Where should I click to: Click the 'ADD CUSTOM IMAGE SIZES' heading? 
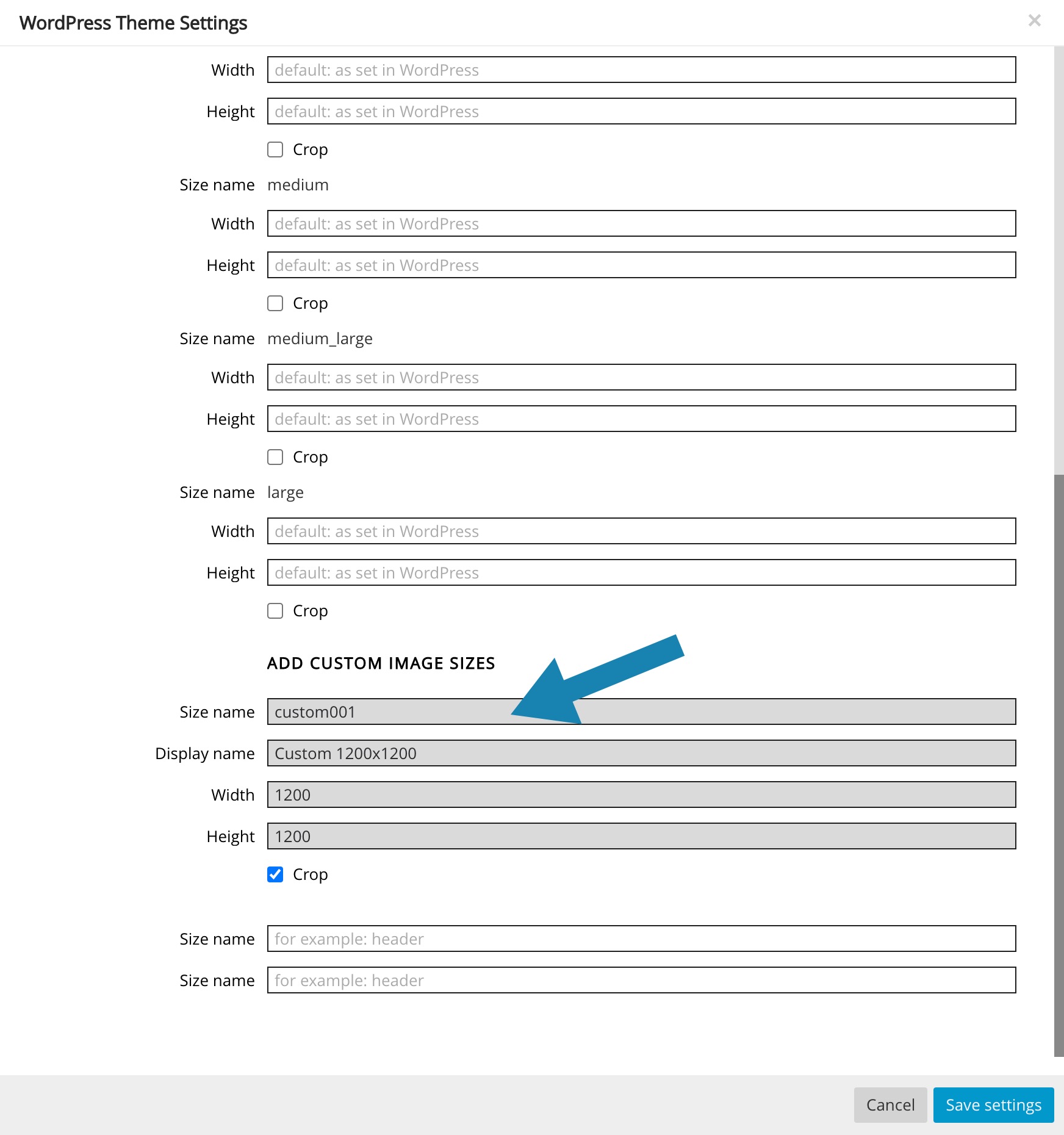(381, 663)
